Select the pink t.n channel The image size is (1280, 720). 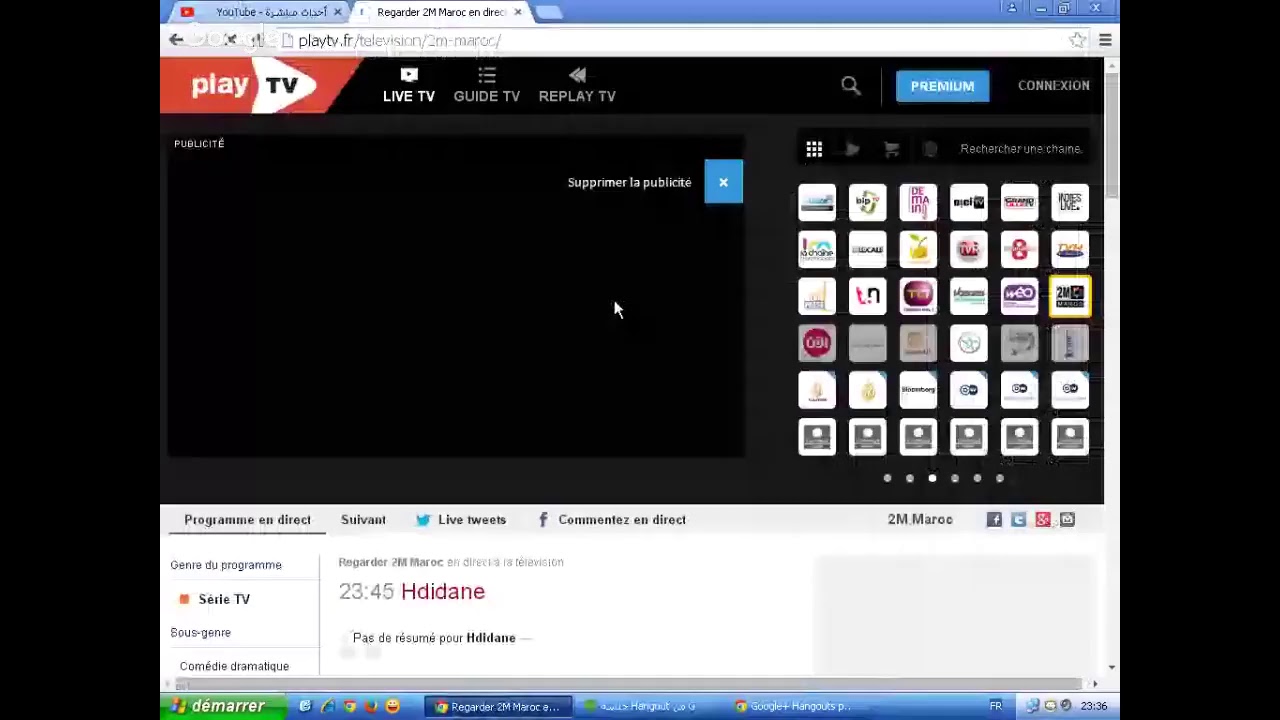point(868,295)
